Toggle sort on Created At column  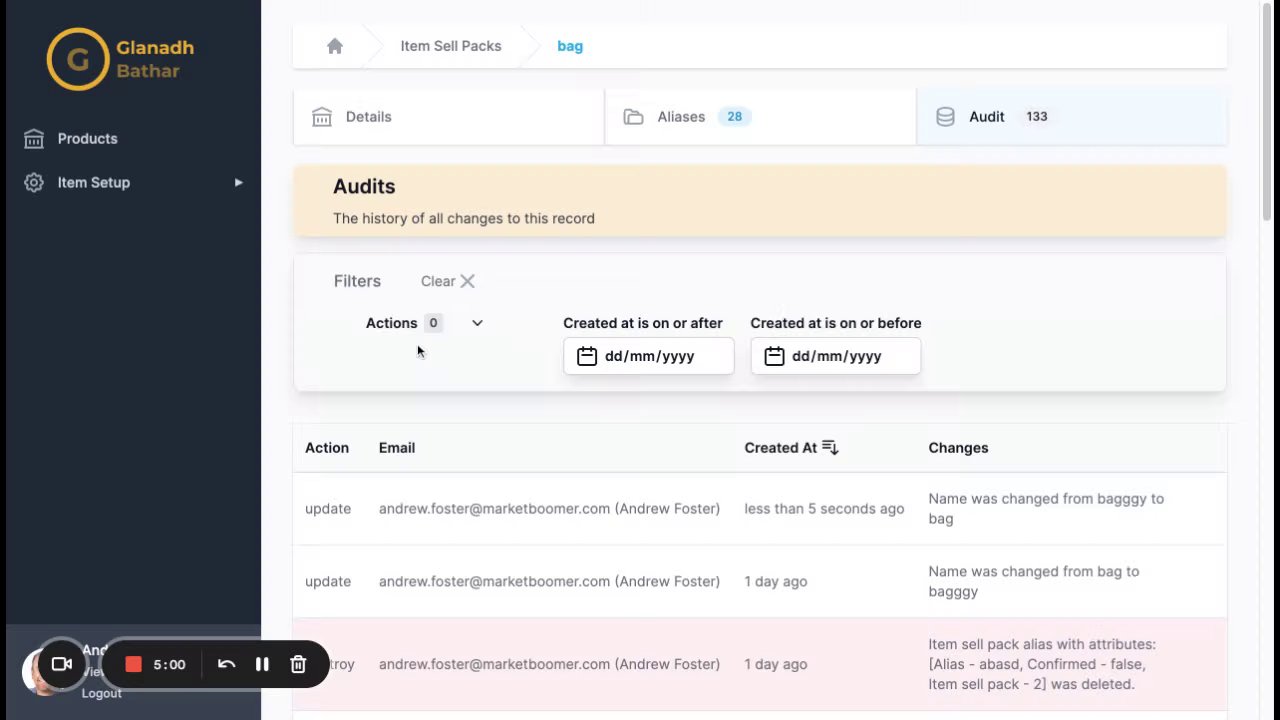[x=830, y=448]
